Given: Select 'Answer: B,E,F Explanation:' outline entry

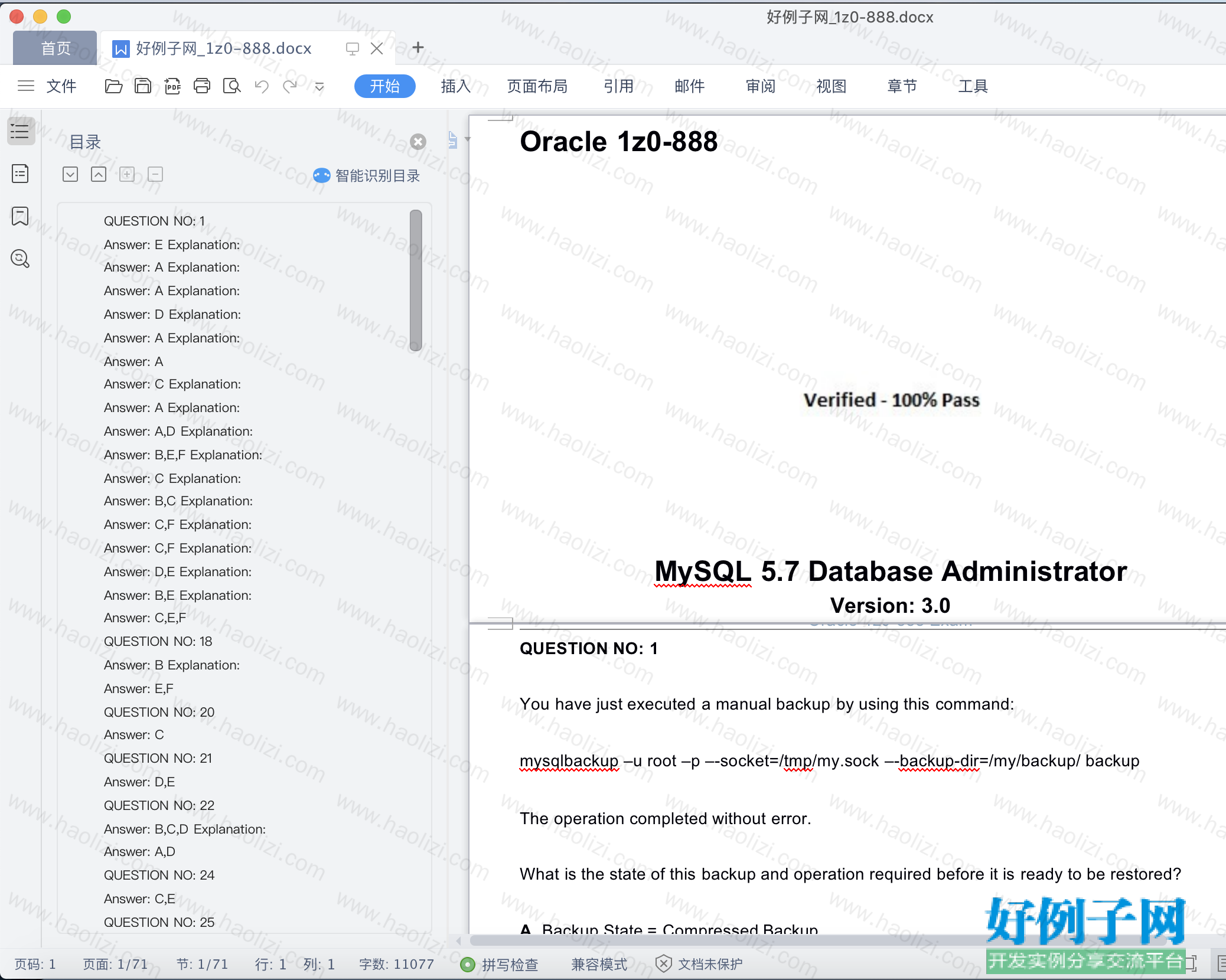Looking at the screenshot, I should 183,455.
